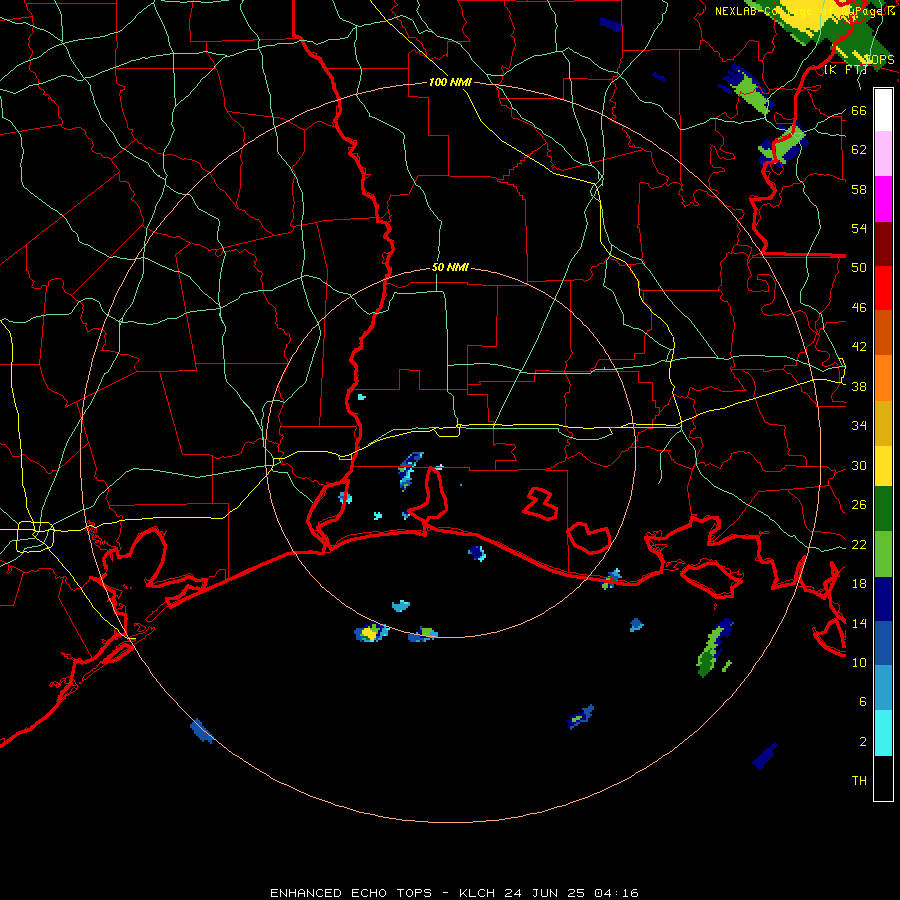The image size is (900, 900).
Task: Click the "34" scale value label
Action: 859,426
